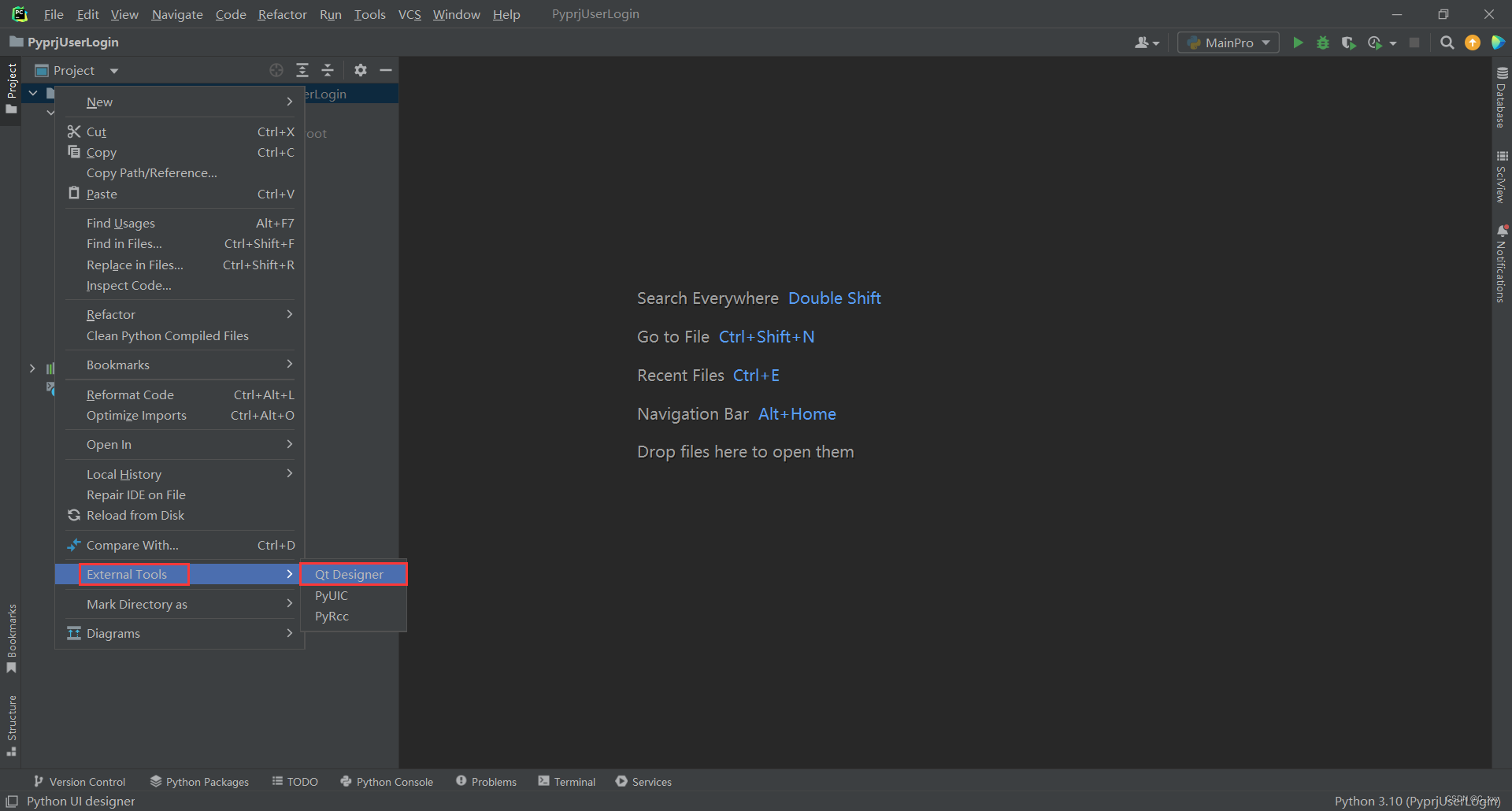Screen dimensions: 1512x811
Task: Open the Navigate menu
Action: [x=177, y=14]
